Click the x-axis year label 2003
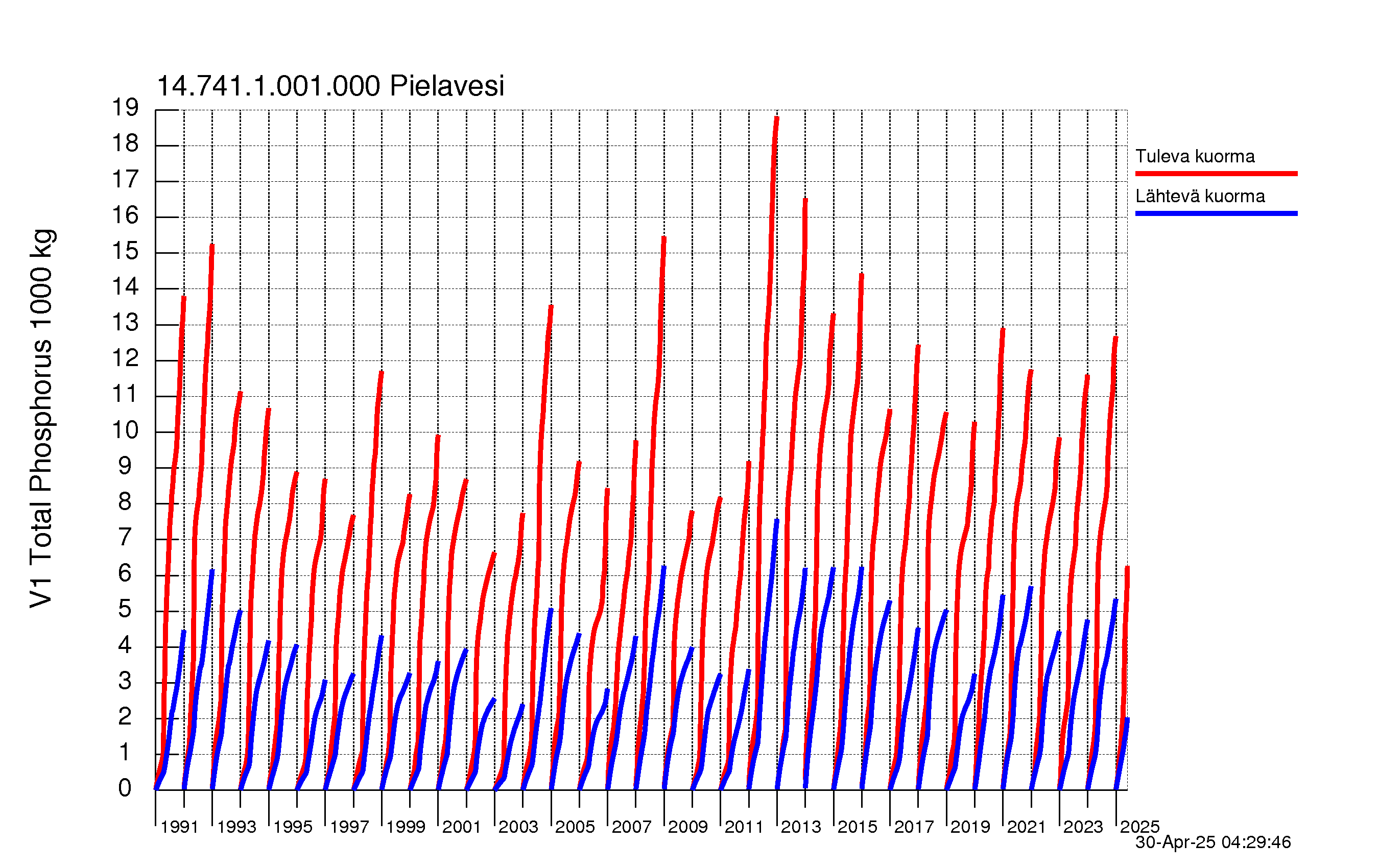This screenshot has width=1379, height=868. 518,827
